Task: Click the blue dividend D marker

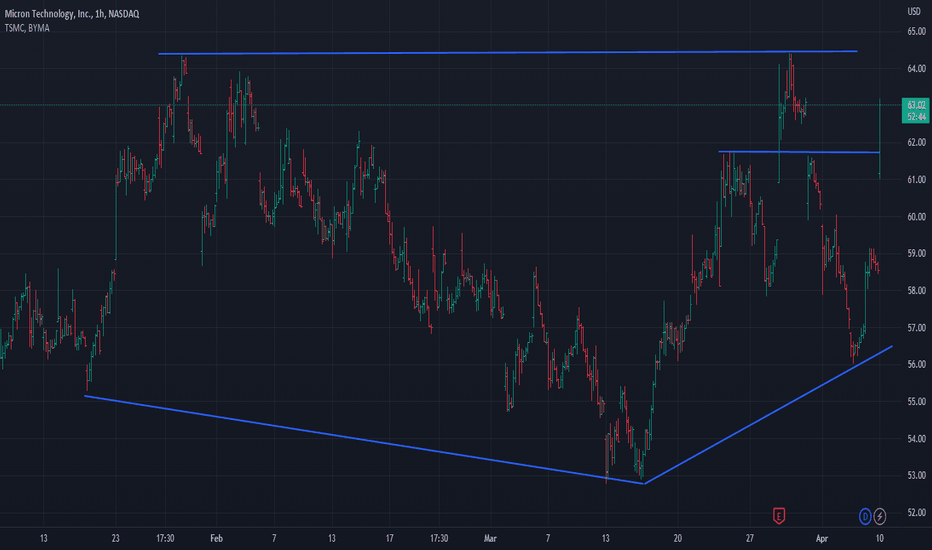Action: coord(865,516)
